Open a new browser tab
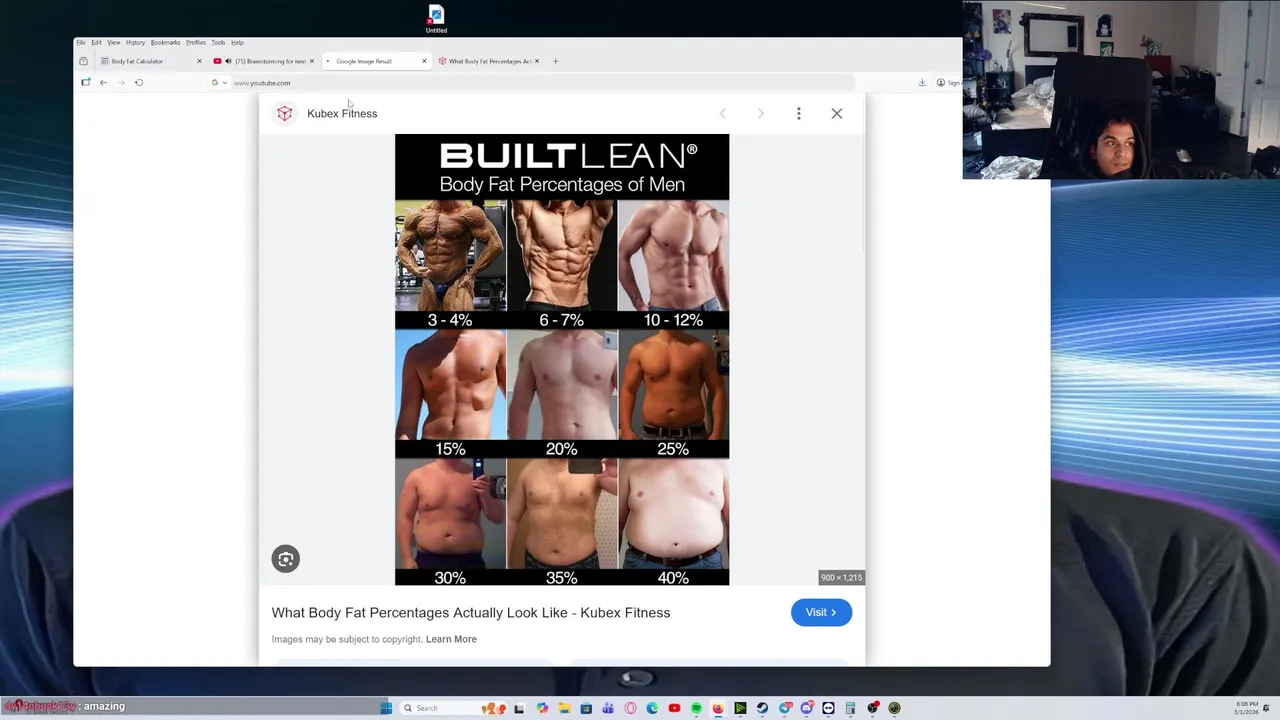 point(556,61)
